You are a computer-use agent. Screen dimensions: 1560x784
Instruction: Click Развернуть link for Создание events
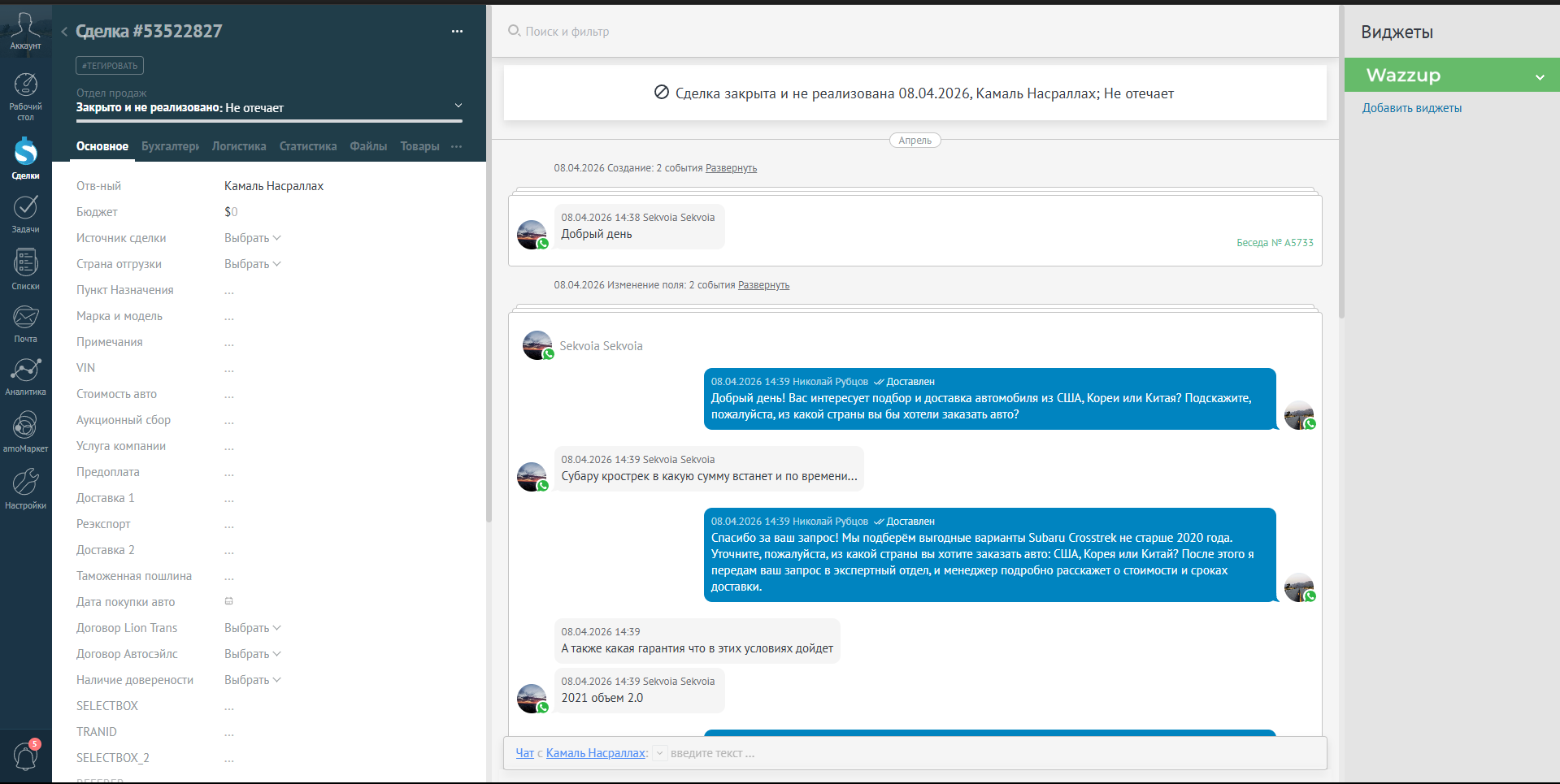(x=731, y=168)
